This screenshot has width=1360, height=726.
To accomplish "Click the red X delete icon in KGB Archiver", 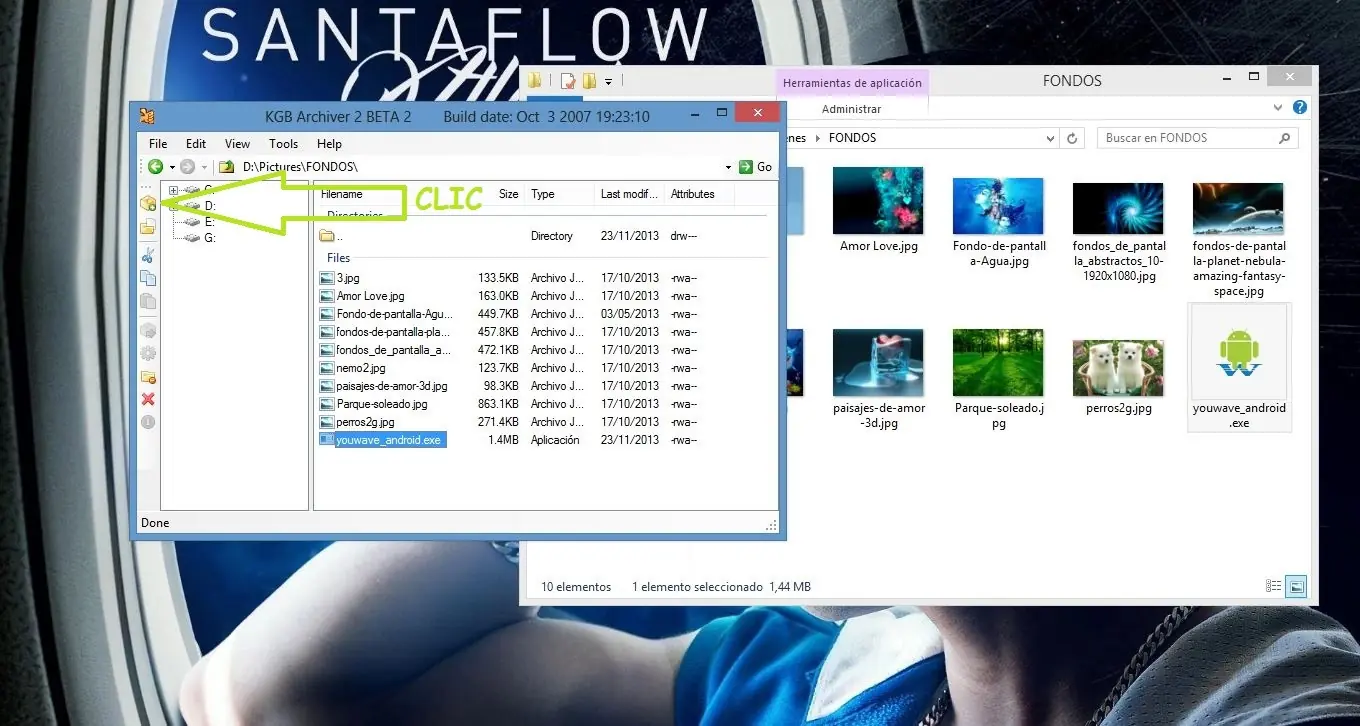I will [x=148, y=399].
